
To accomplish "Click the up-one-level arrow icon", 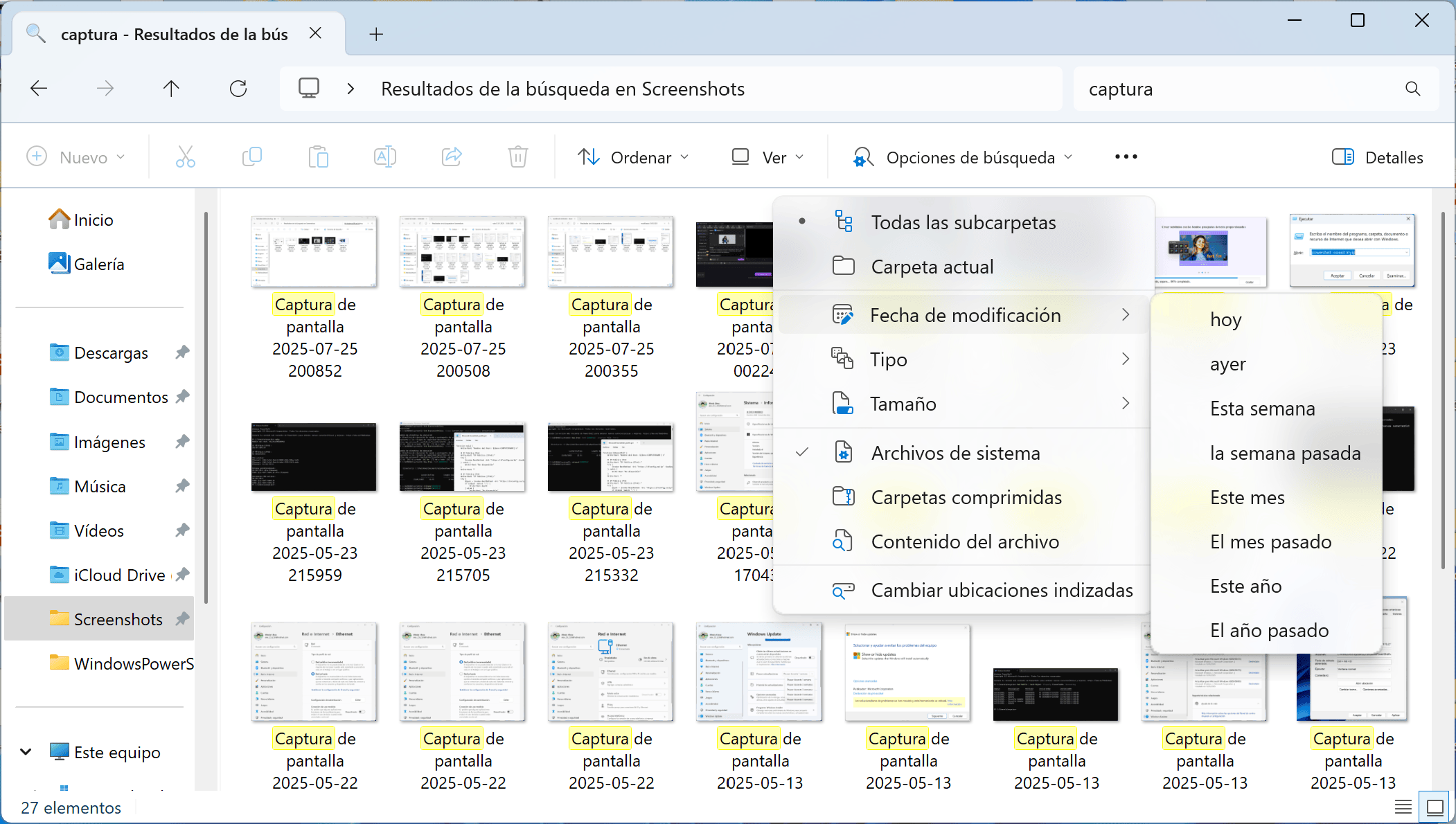I will click(x=171, y=88).
